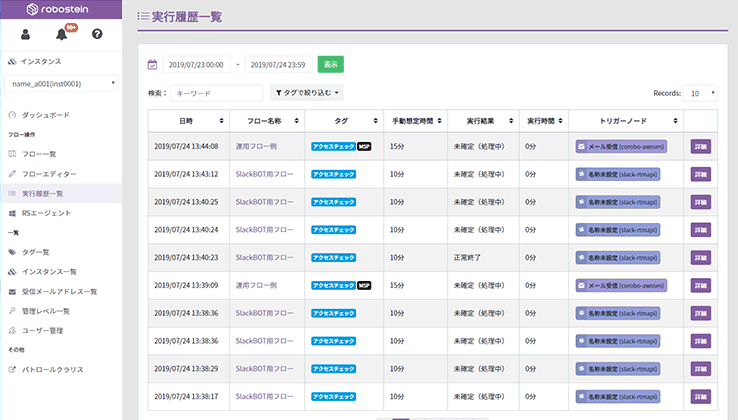Viewport: 738px width, 420px height.
Task: Open ユーザー管理 in the sidebar
Action: 42,331
